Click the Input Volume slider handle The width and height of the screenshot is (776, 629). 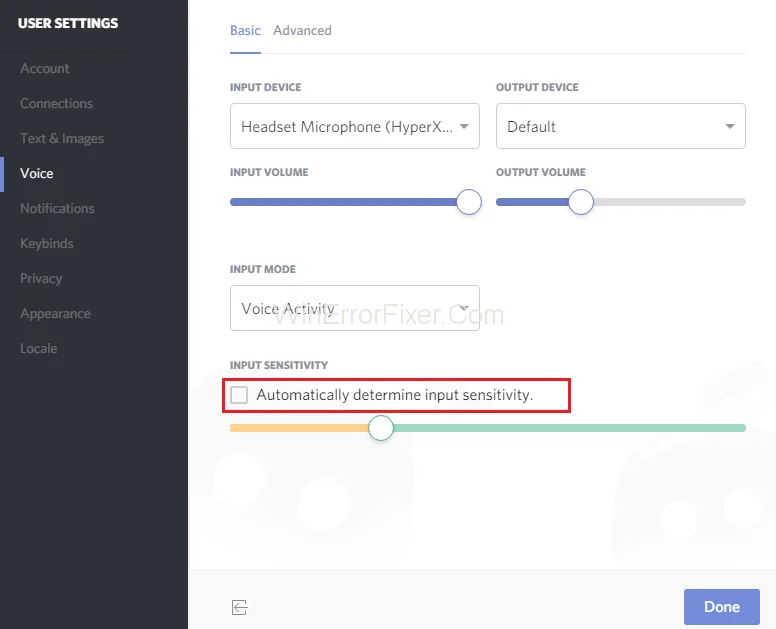[469, 202]
